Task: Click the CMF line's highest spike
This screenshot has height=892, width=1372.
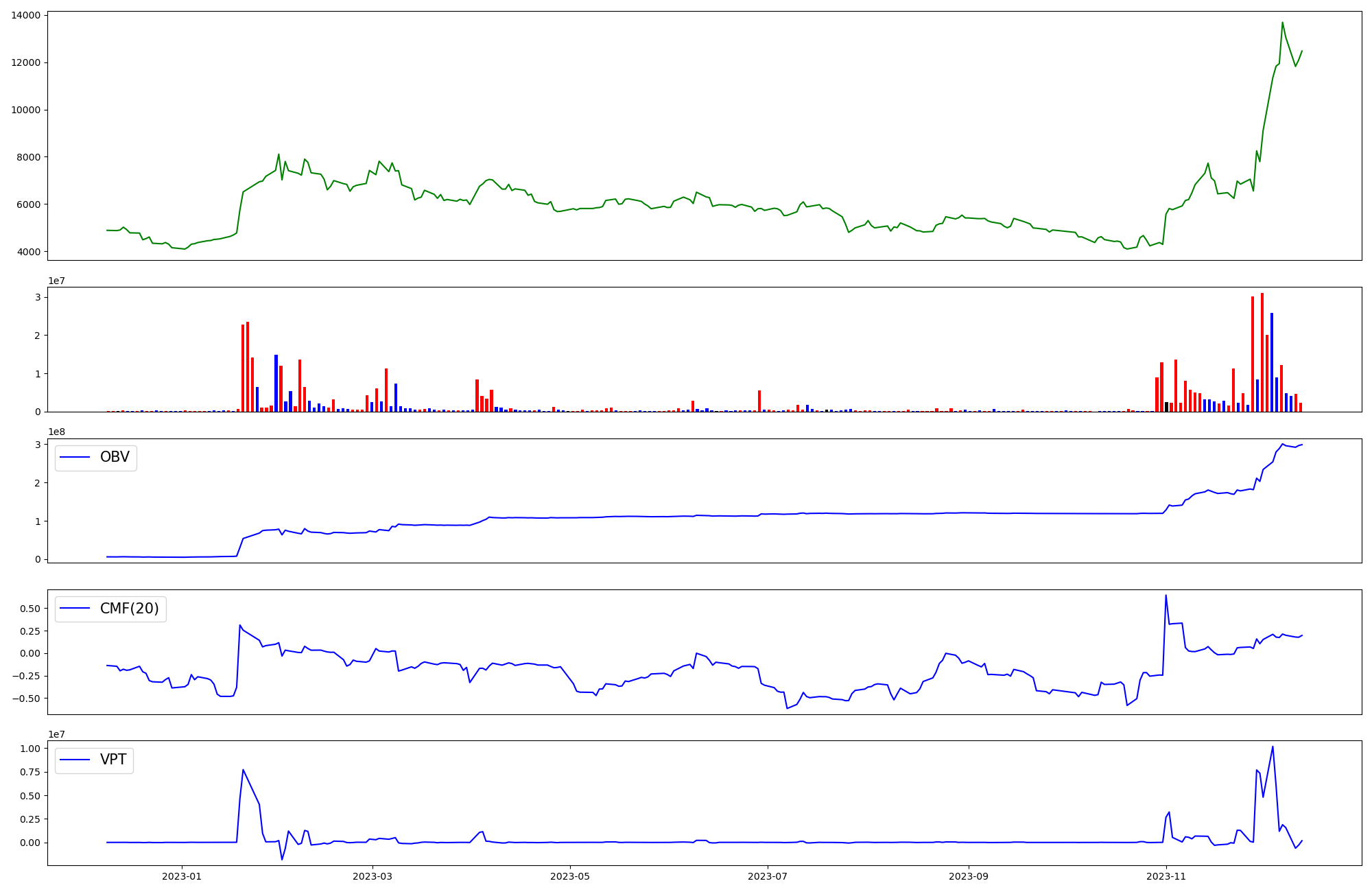Action: tap(1166, 596)
